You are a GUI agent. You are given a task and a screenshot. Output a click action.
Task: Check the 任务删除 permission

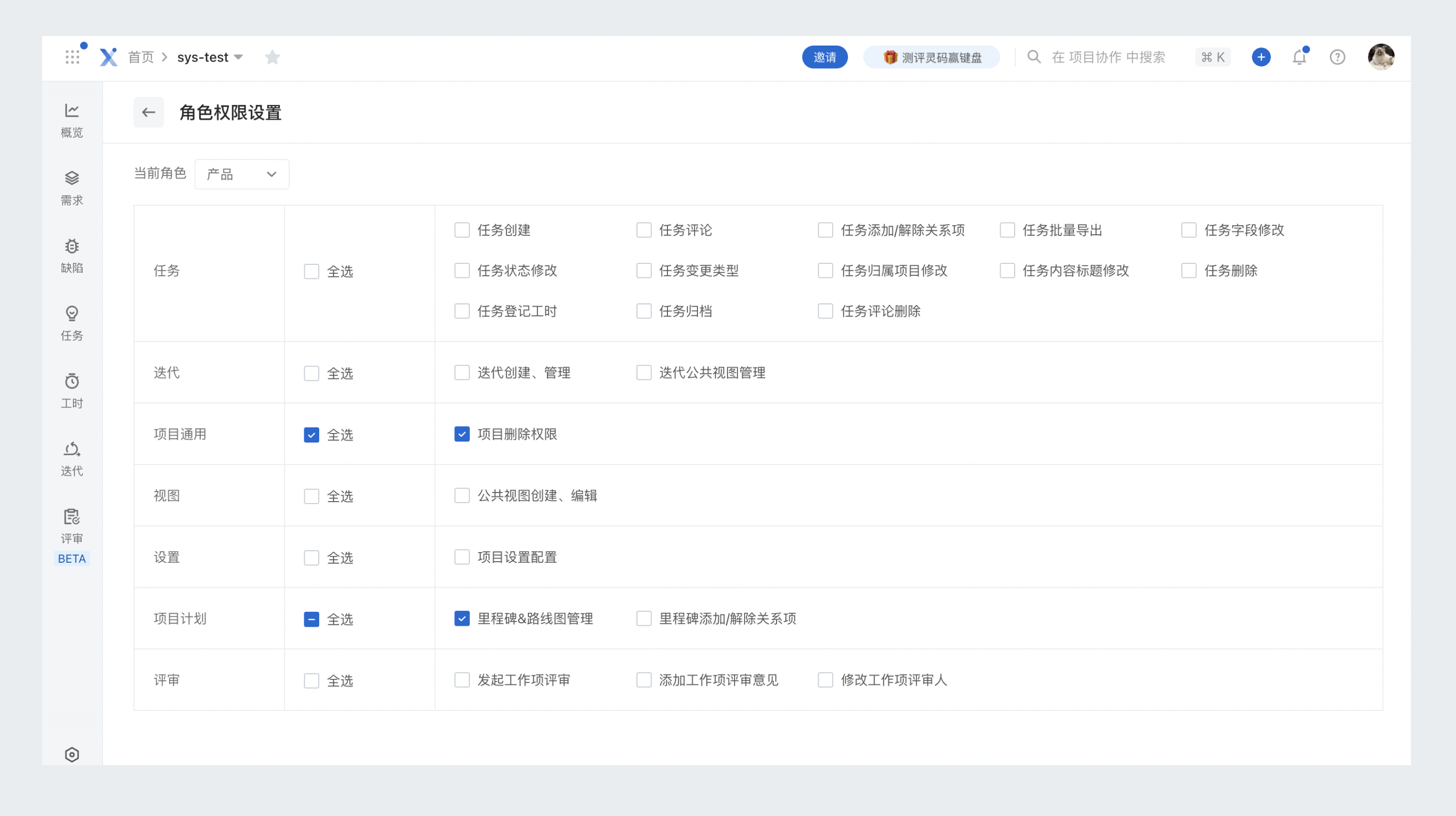point(1189,270)
